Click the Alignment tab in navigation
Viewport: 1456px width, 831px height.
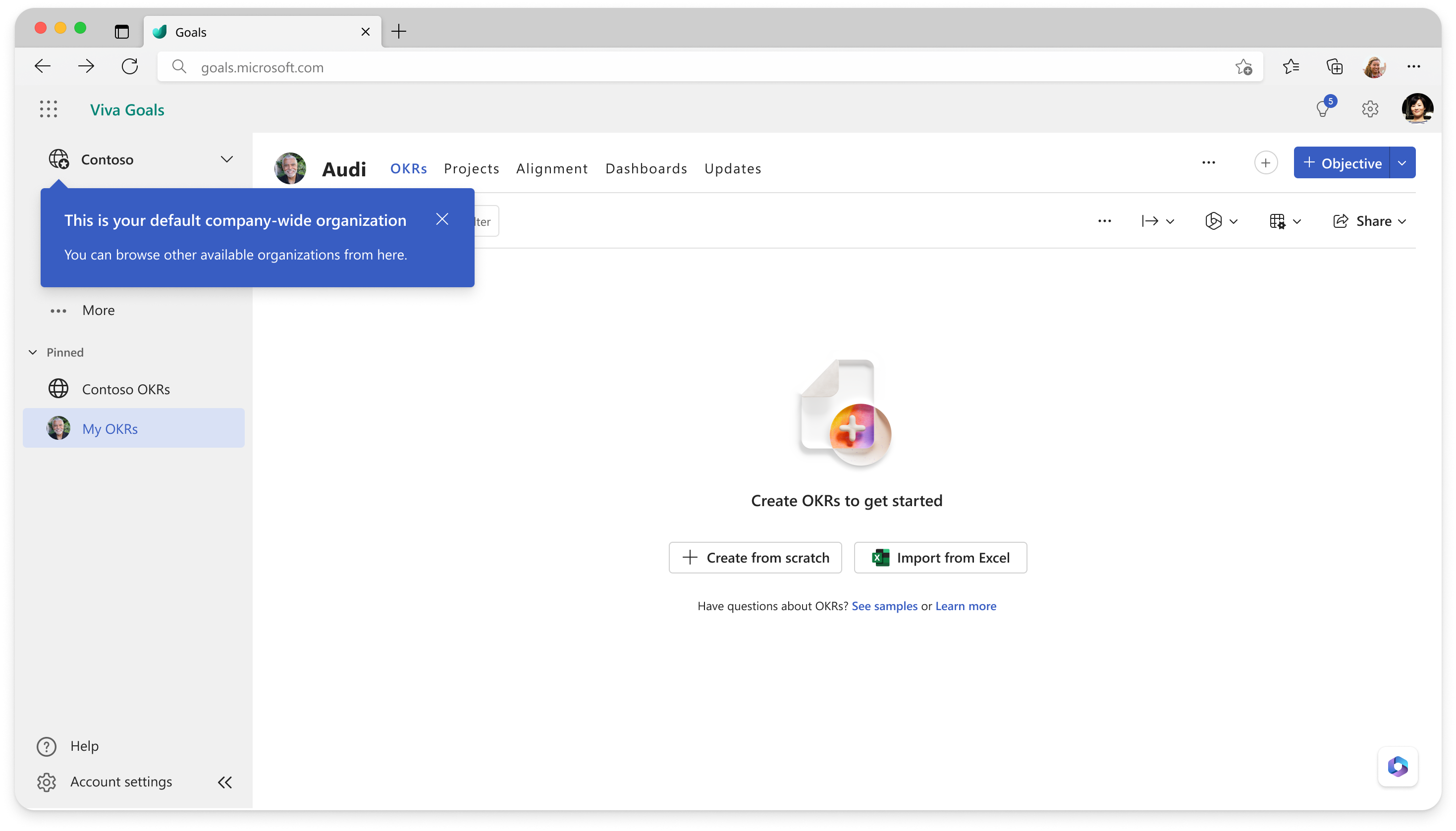(x=552, y=167)
